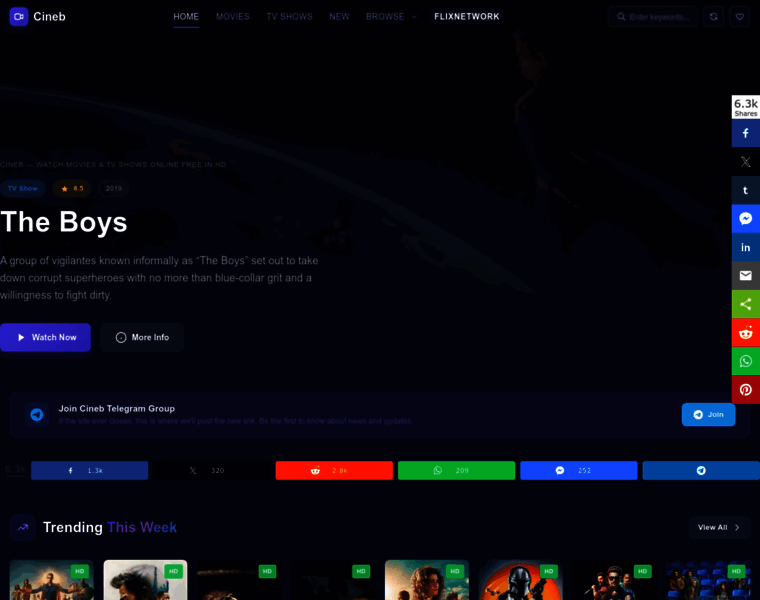
Task: Click the Watch Now button
Action: click(45, 337)
